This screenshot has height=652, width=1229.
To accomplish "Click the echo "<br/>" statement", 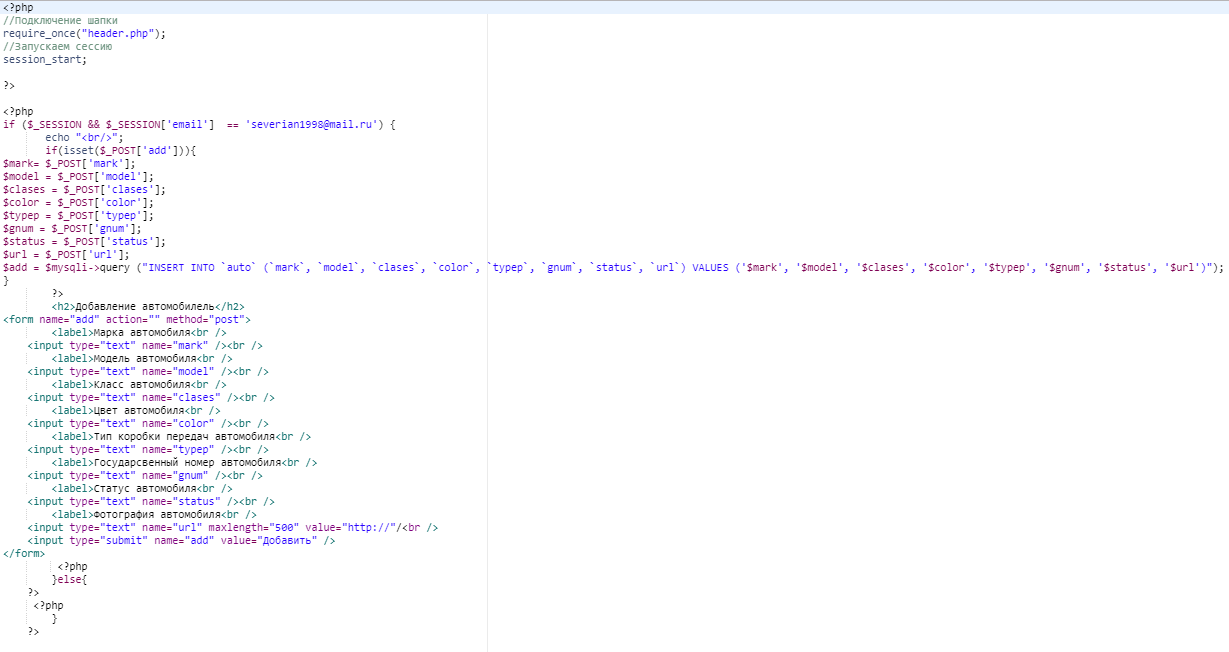I will pyautogui.click(x=83, y=137).
